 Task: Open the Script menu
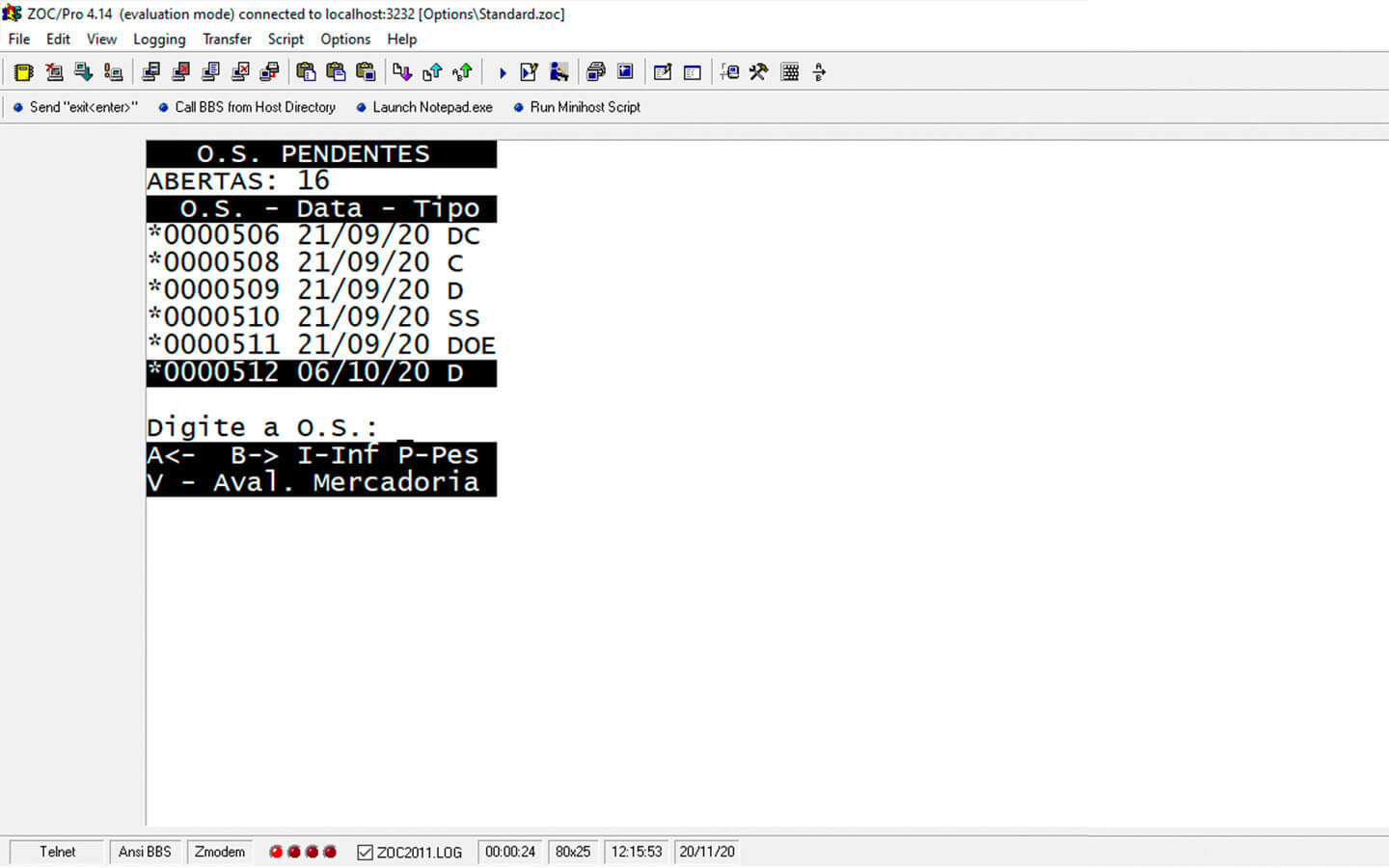pyautogui.click(x=286, y=40)
